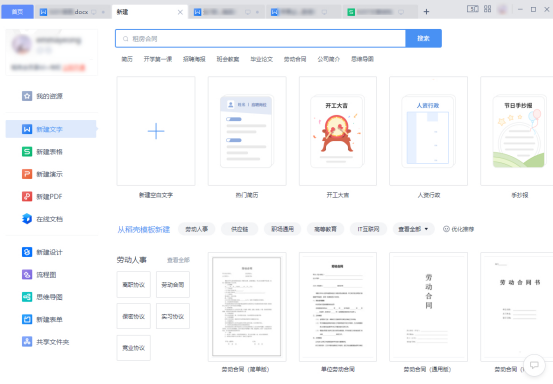Open 共享文件夹 icon in sidebar
Viewport: 553px width, 384px height.
(x=27, y=341)
